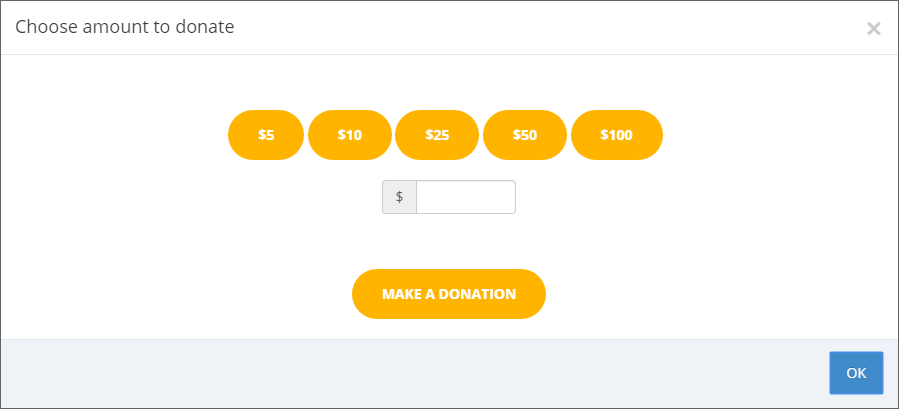899x409 pixels.
Task: Confirm with the blue OK button
Action: coord(856,373)
